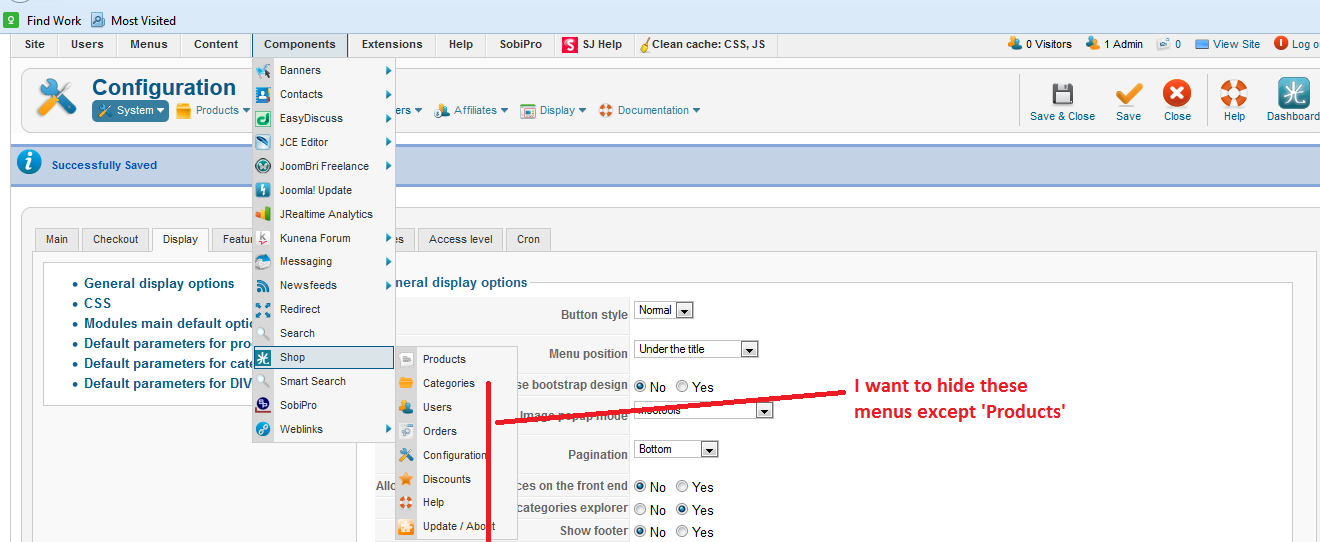Click the Update / About icon
This screenshot has width=1320, height=542.
(x=406, y=527)
